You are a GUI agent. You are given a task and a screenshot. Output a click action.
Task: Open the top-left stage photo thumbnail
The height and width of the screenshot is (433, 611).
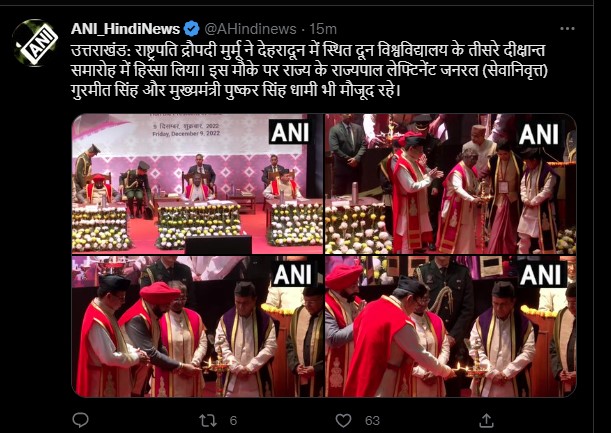(198, 184)
